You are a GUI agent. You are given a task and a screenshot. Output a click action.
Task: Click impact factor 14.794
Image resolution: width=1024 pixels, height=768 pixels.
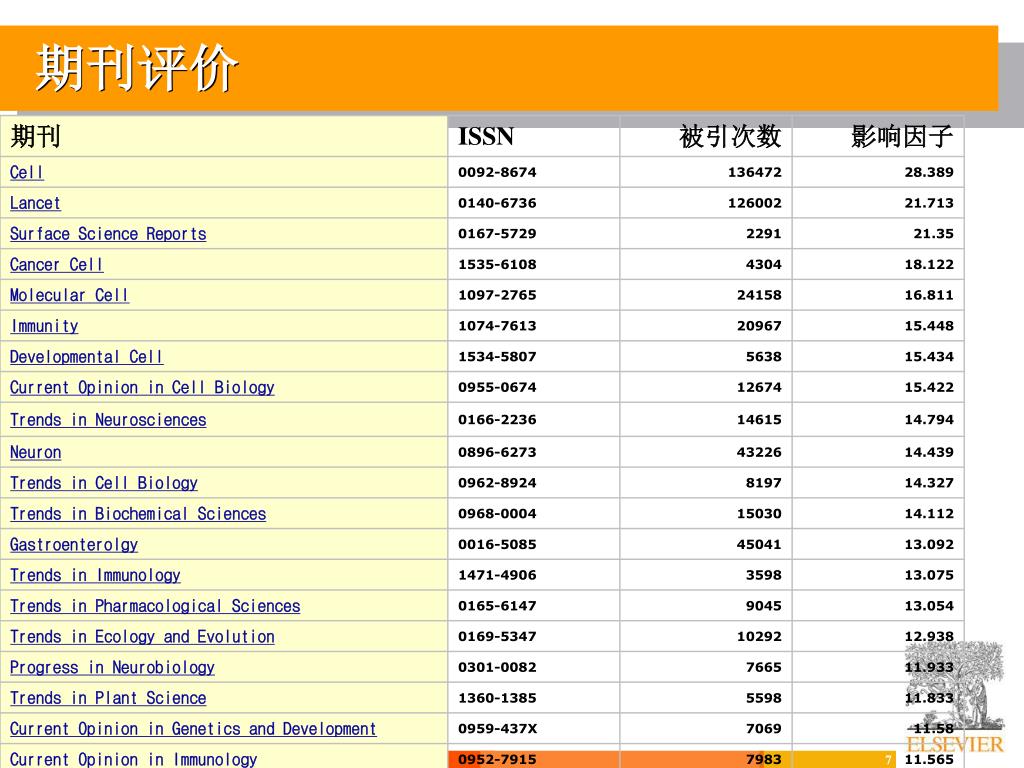point(929,420)
